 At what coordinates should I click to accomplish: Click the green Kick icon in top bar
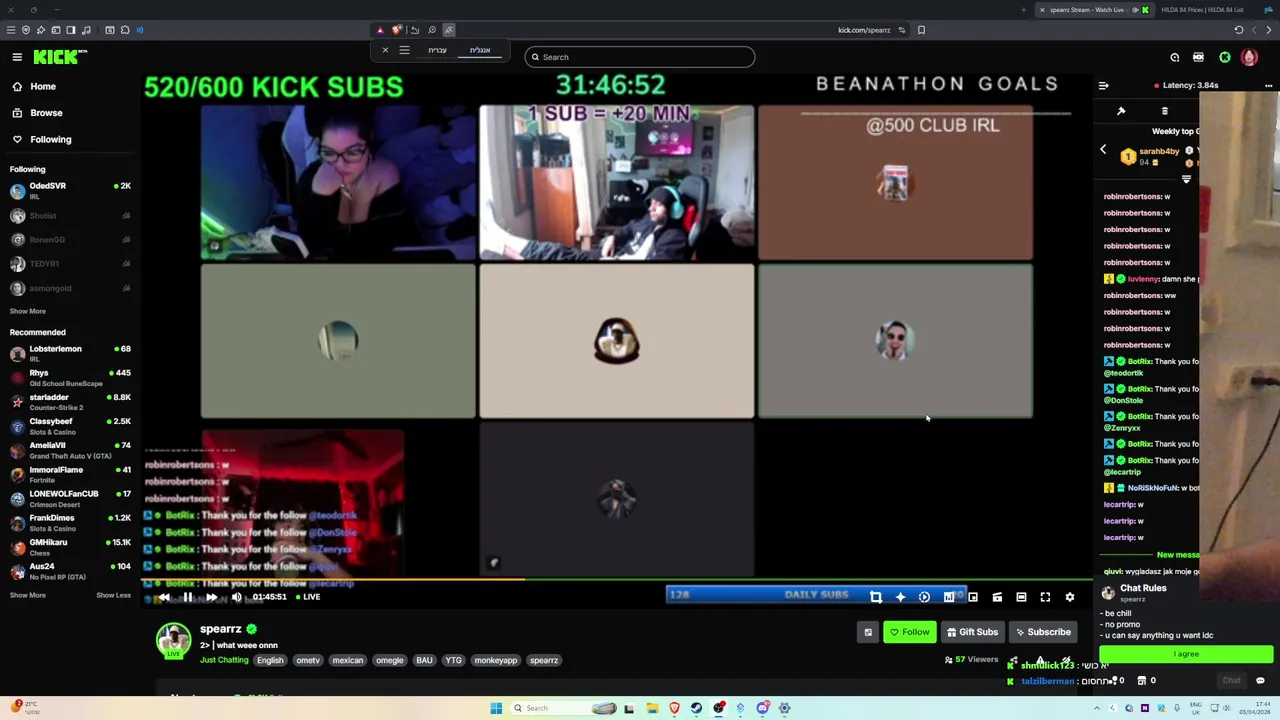coord(1225,57)
